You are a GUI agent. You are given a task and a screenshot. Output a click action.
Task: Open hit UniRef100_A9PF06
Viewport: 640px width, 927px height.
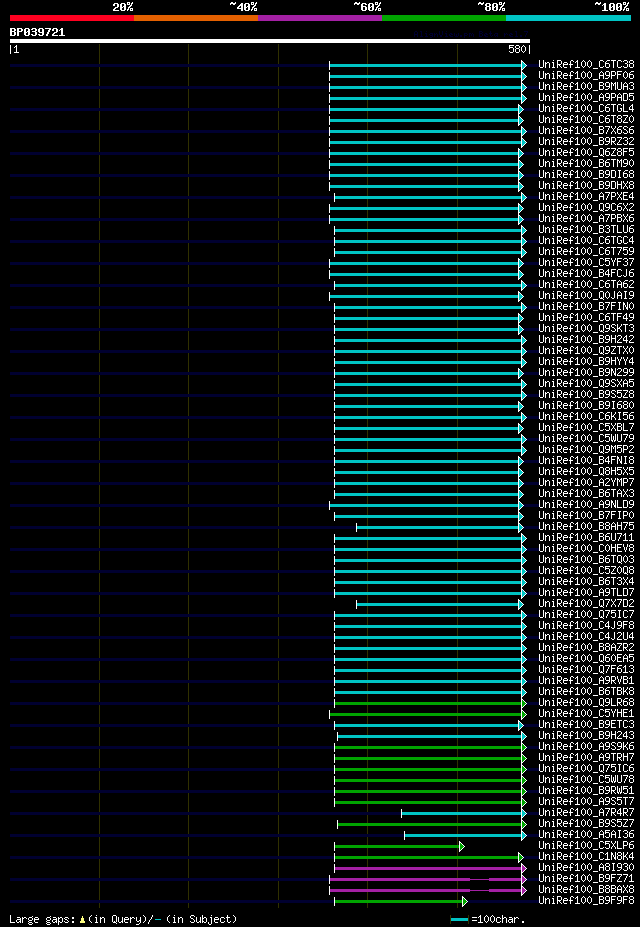[586, 76]
